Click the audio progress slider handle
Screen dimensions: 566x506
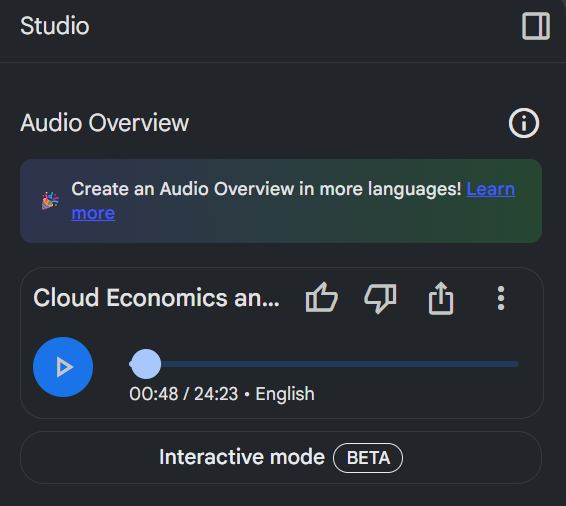coord(145,364)
